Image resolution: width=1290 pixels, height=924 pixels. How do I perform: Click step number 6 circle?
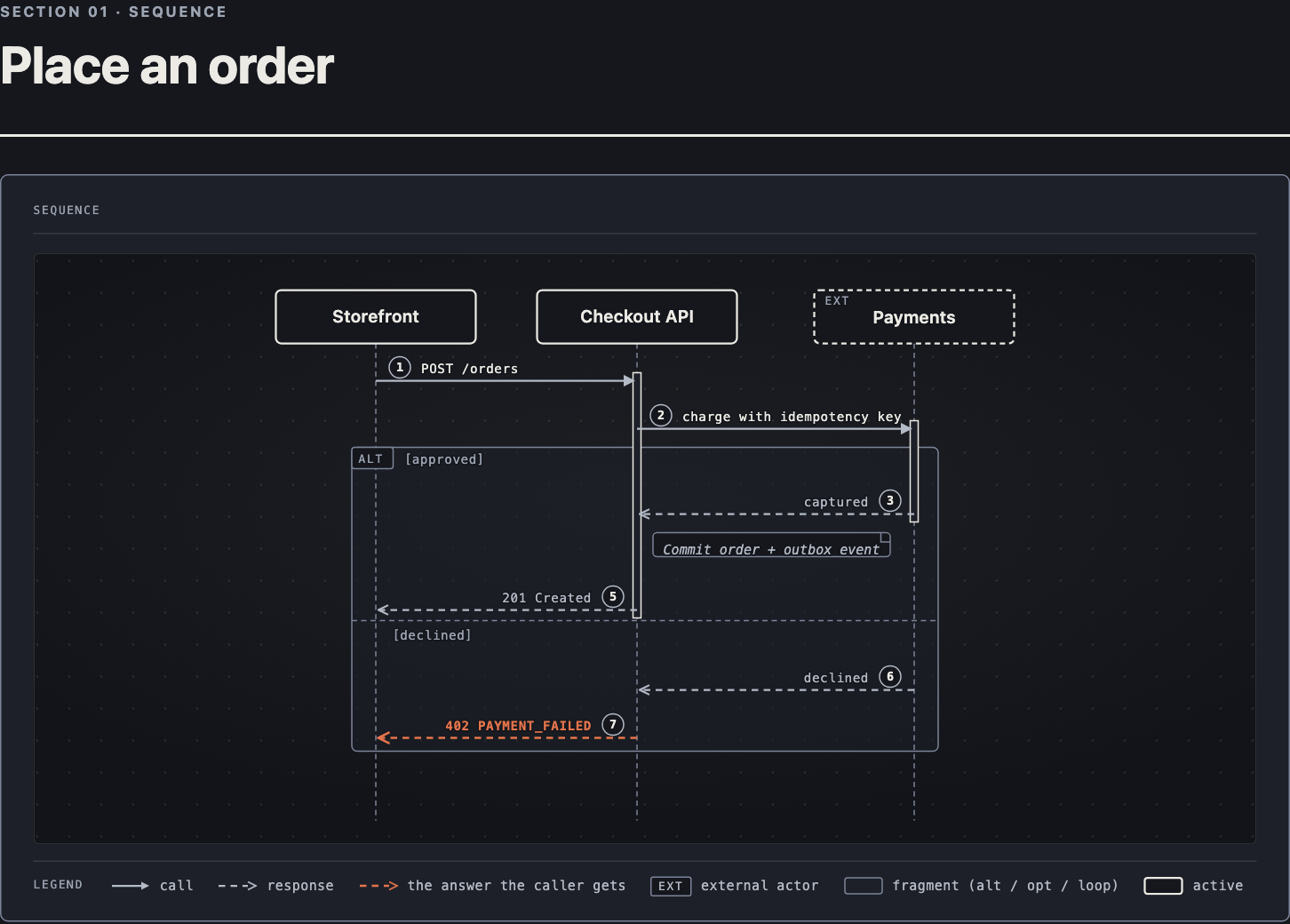click(890, 676)
